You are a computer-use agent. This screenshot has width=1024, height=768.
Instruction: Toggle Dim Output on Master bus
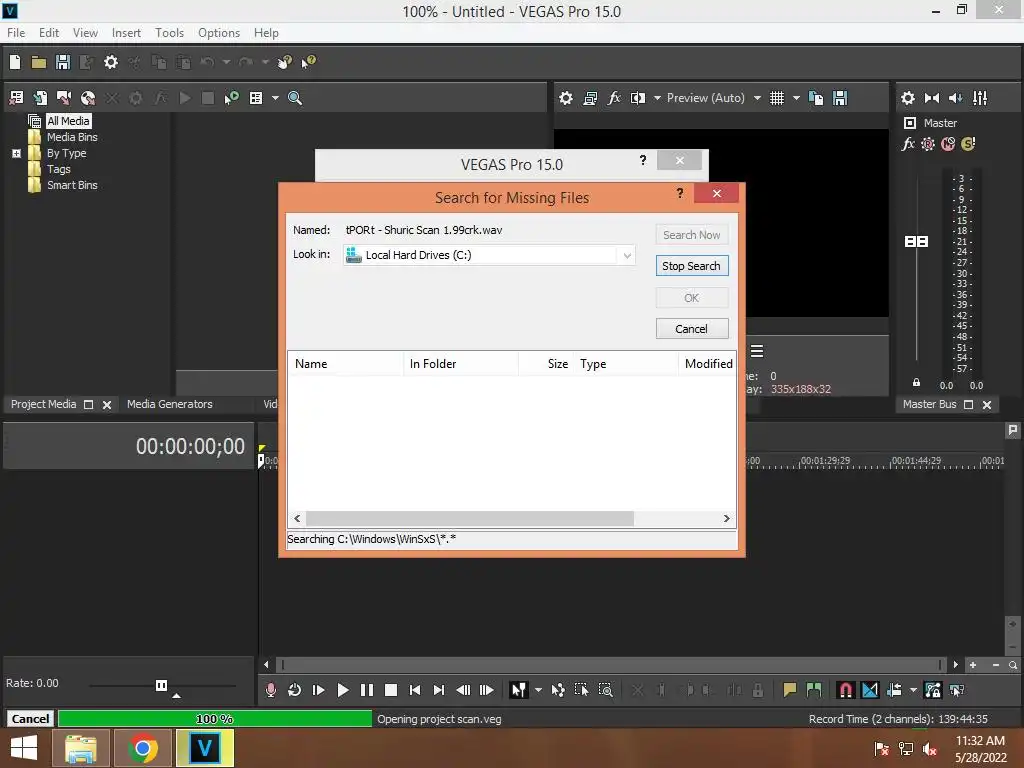956,98
